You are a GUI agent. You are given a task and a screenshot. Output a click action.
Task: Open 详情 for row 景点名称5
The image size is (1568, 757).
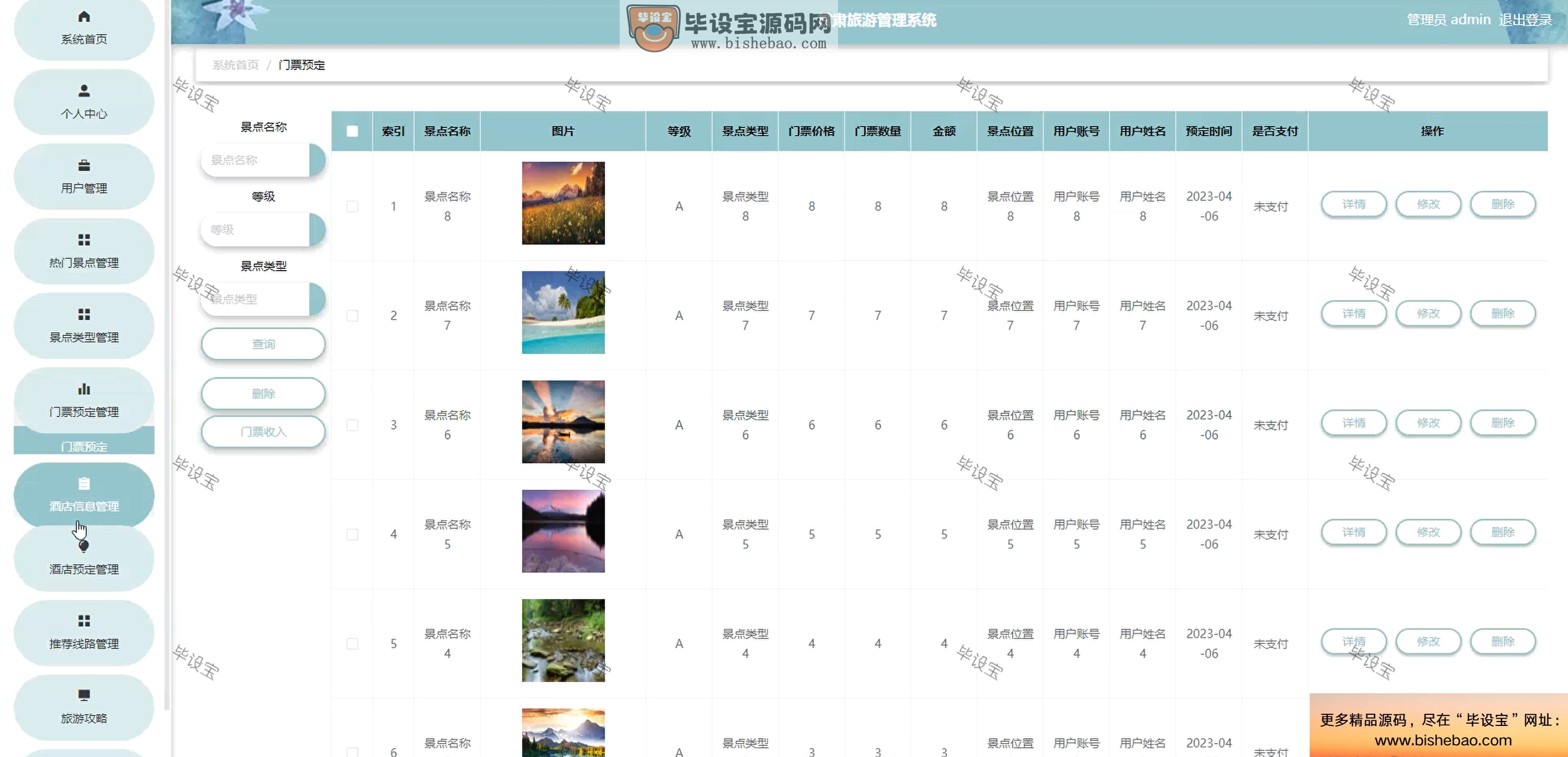tap(1354, 532)
